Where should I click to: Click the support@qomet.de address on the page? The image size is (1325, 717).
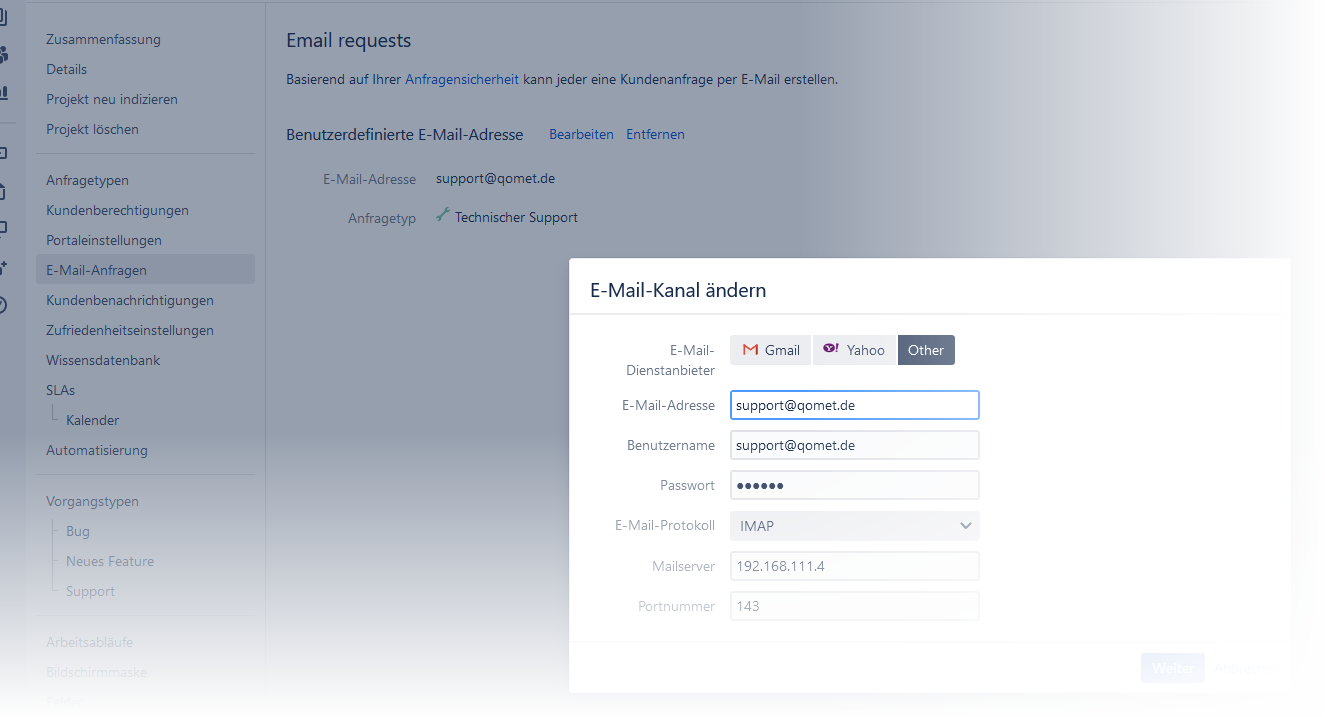pos(495,179)
